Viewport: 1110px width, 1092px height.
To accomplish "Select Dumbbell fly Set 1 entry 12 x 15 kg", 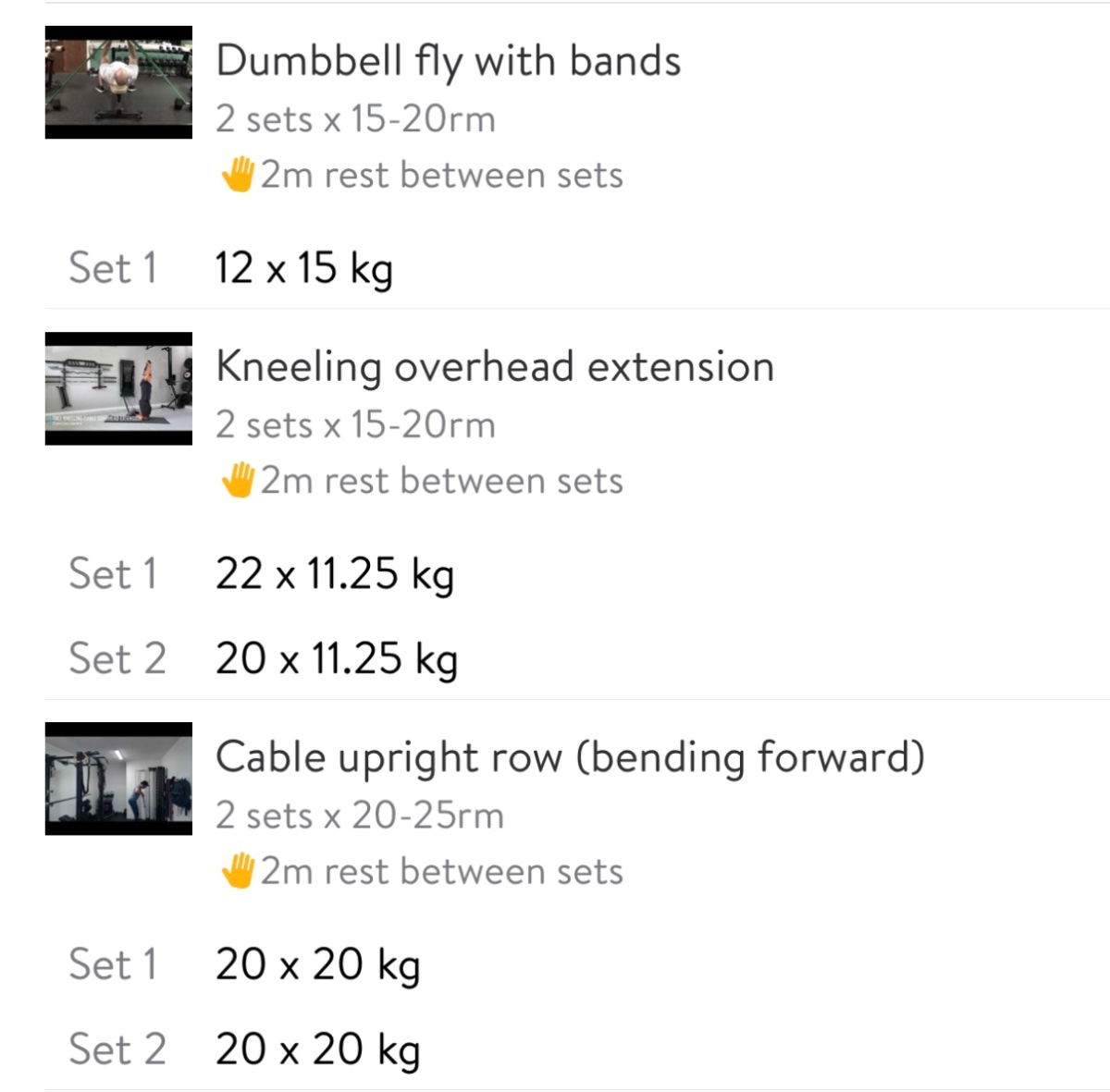I will (303, 268).
